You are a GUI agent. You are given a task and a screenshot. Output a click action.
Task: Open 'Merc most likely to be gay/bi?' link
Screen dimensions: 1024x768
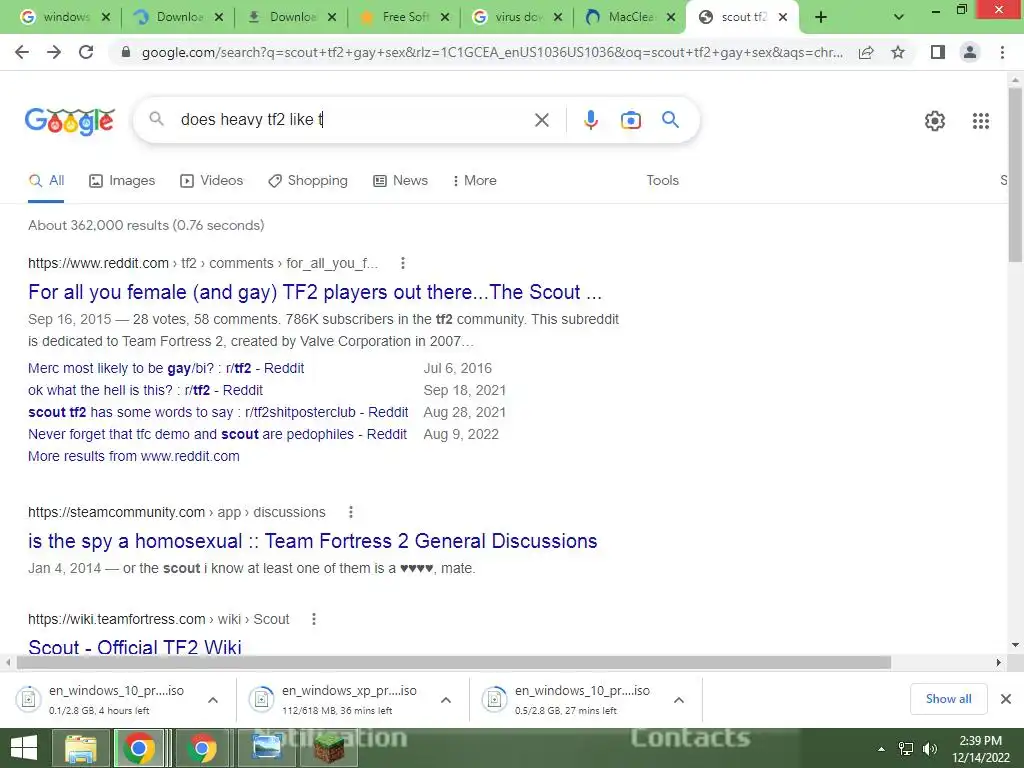coord(166,368)
